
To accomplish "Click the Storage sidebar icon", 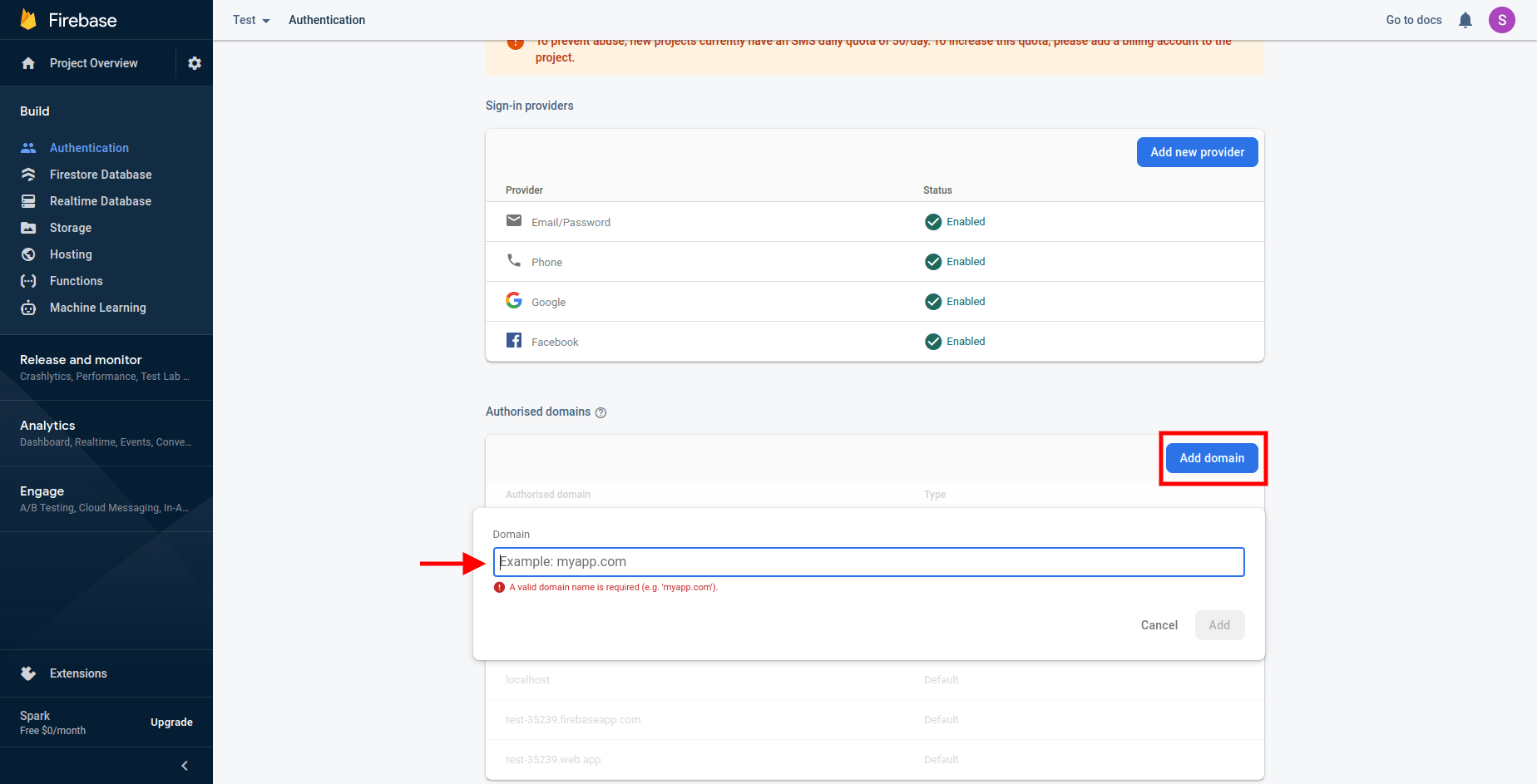I will pos(28,228).
